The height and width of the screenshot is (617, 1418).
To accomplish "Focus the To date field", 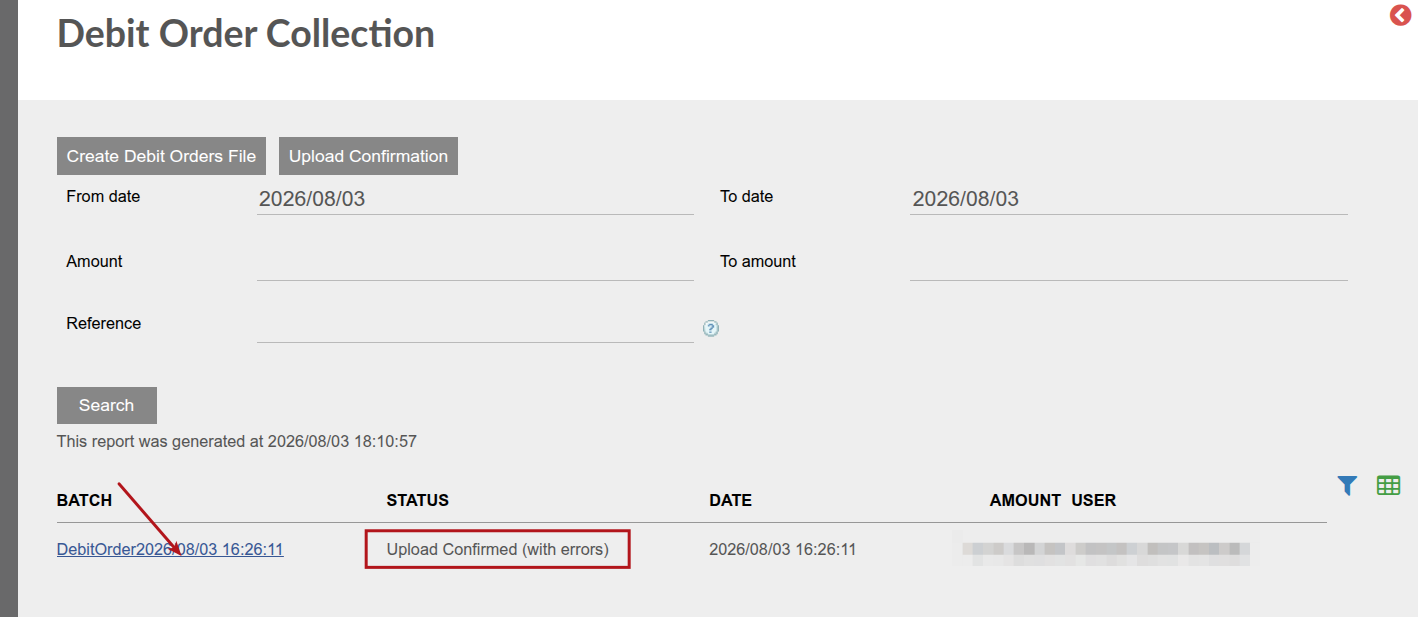I will pyautogui.click(x=1129, y=198).
